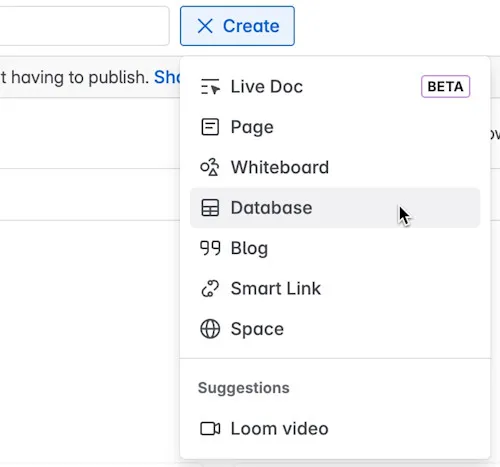Click the Page document icon
This screenshot has width=500, height=467.
210,127
